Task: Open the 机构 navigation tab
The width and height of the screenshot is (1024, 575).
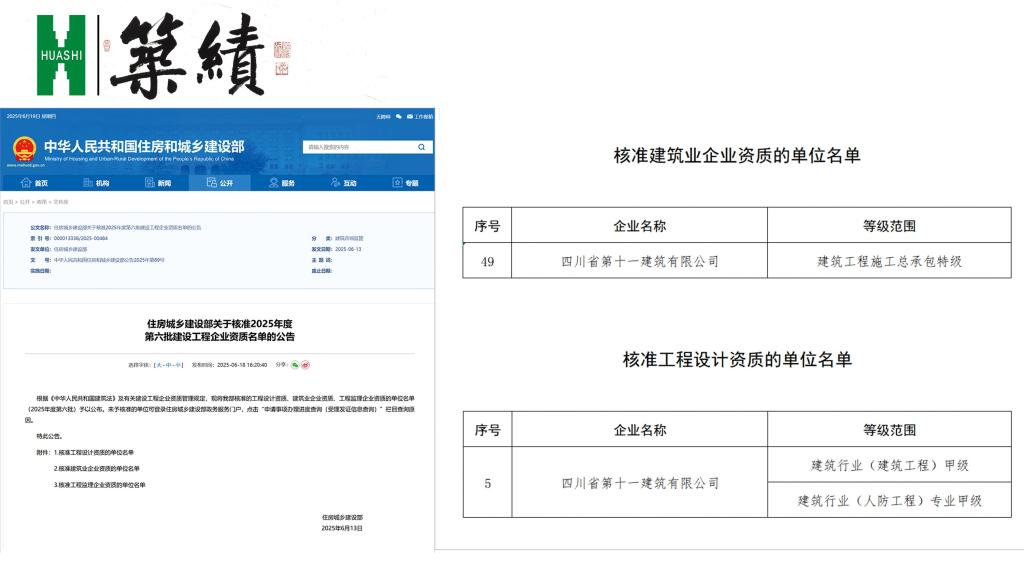Action: click(x=96, y=183)
